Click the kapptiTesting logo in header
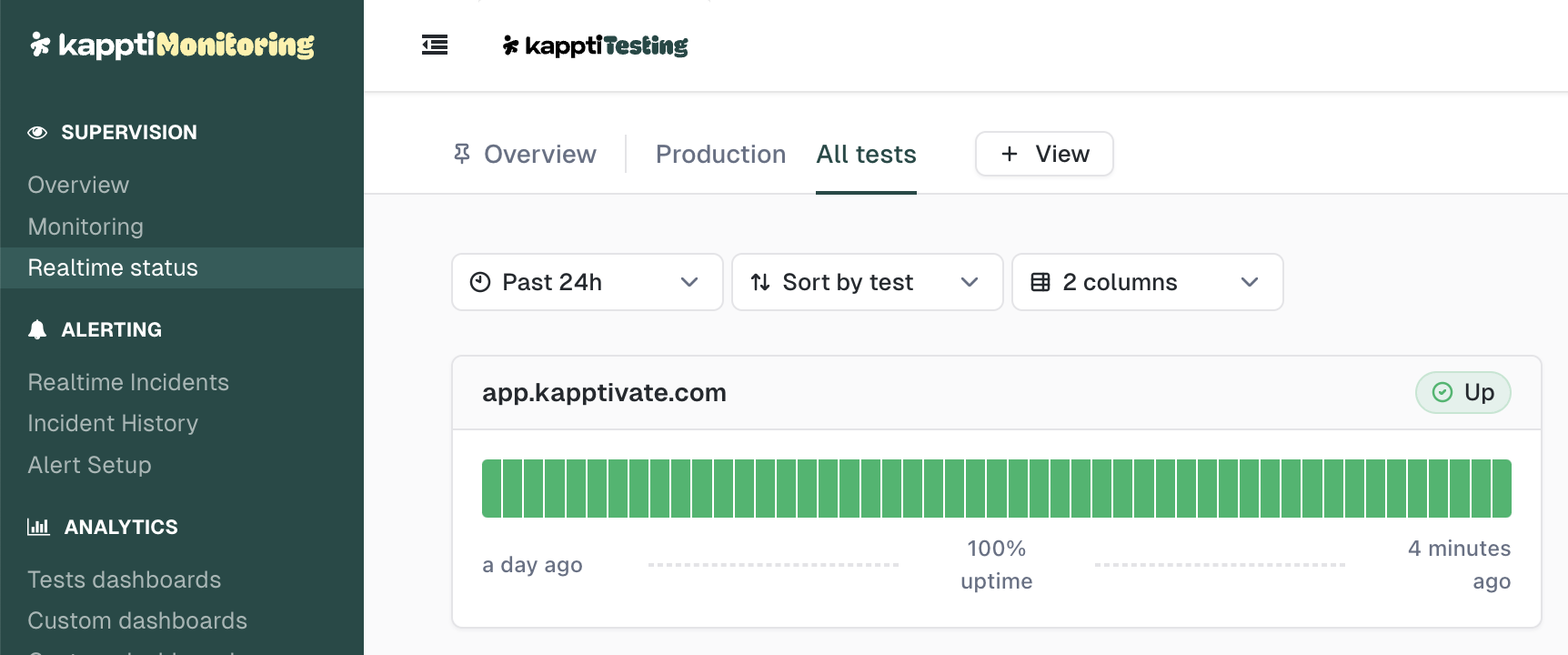1568x655 pixels. [596, 45]
